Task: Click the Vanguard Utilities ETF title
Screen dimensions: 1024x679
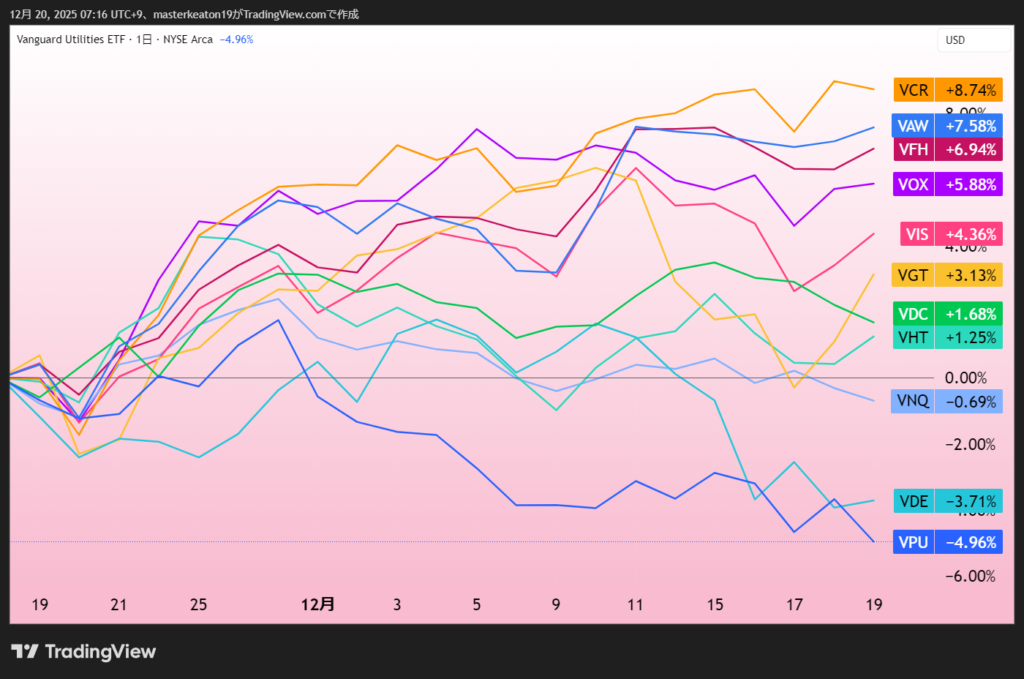Action: coord(67,39)
